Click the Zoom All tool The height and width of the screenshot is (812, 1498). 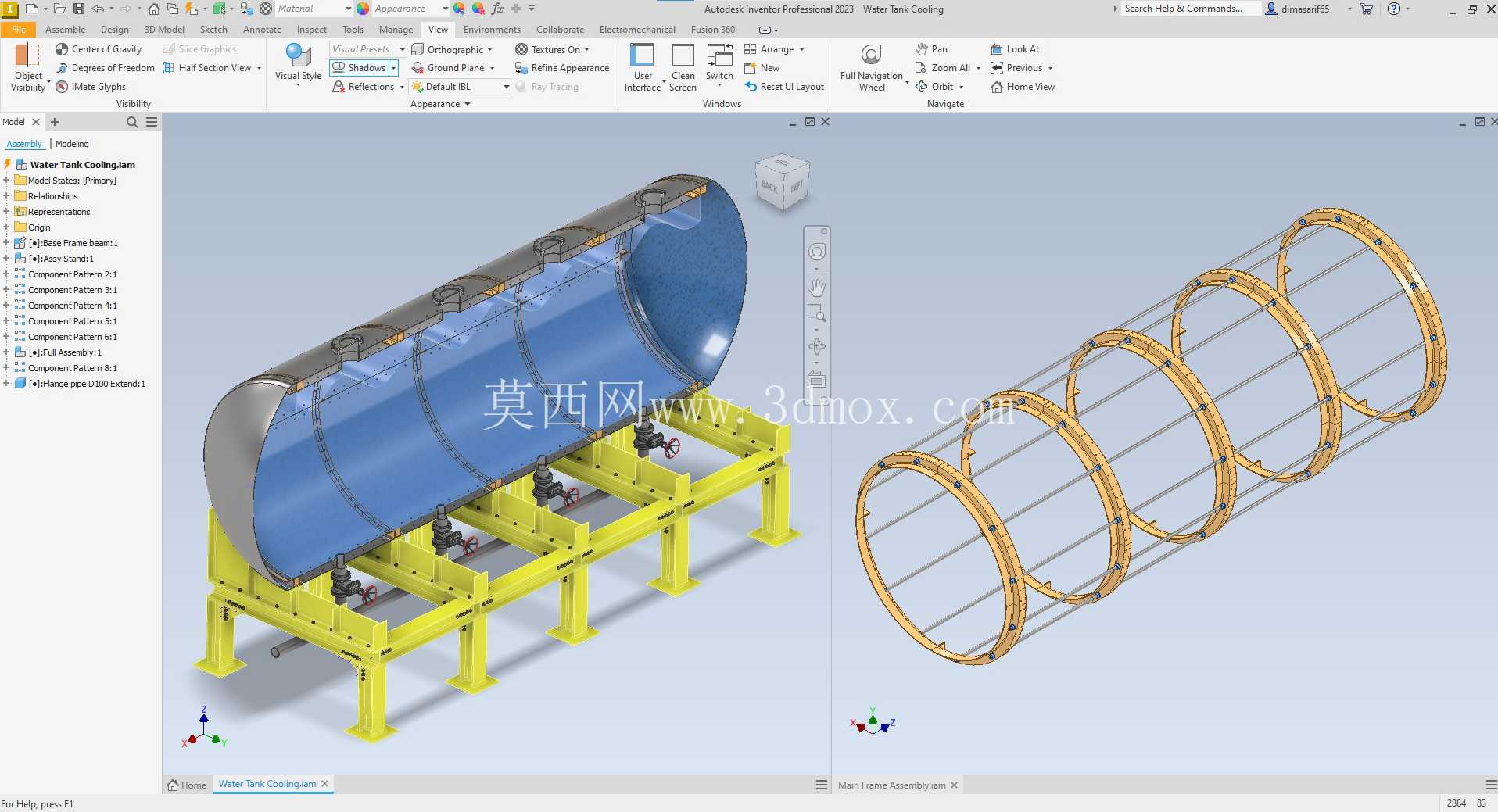click(943, 68)
